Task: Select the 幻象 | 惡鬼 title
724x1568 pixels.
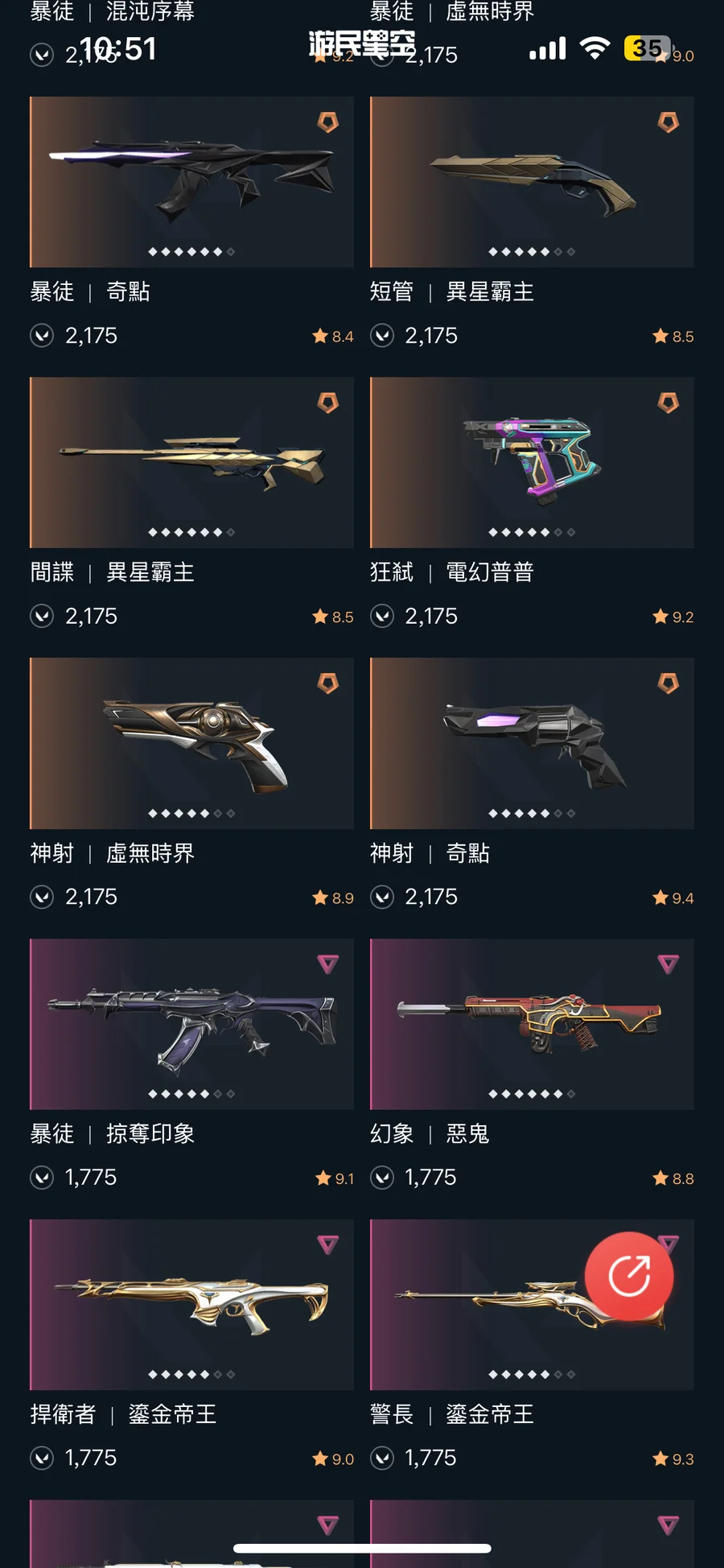Action: click(x=430, y=1133)
